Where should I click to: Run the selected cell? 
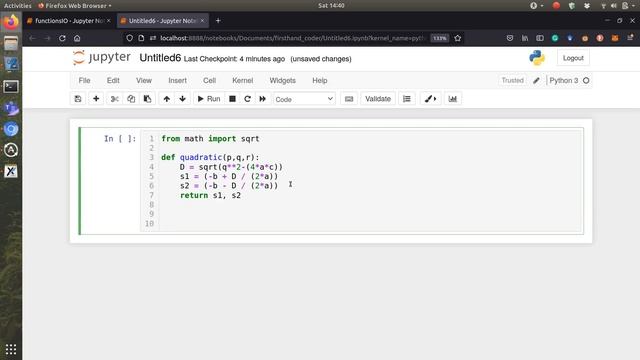(209, 99)
